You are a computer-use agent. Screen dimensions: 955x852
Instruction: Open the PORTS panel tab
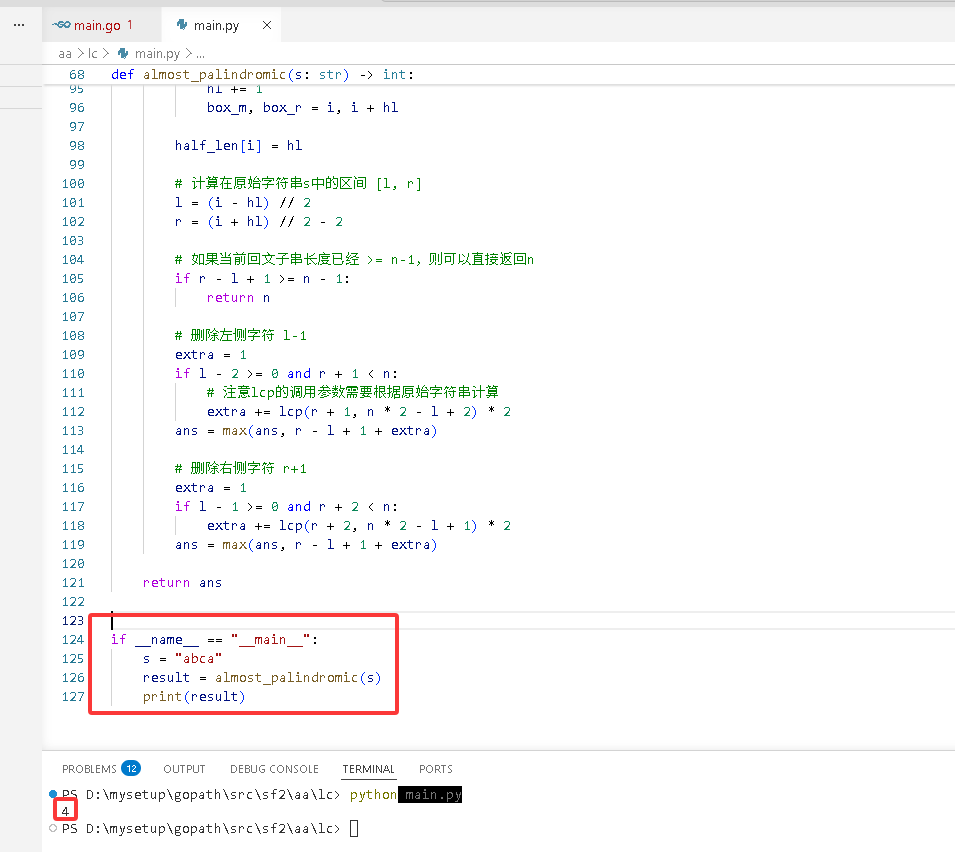point(435,769)
